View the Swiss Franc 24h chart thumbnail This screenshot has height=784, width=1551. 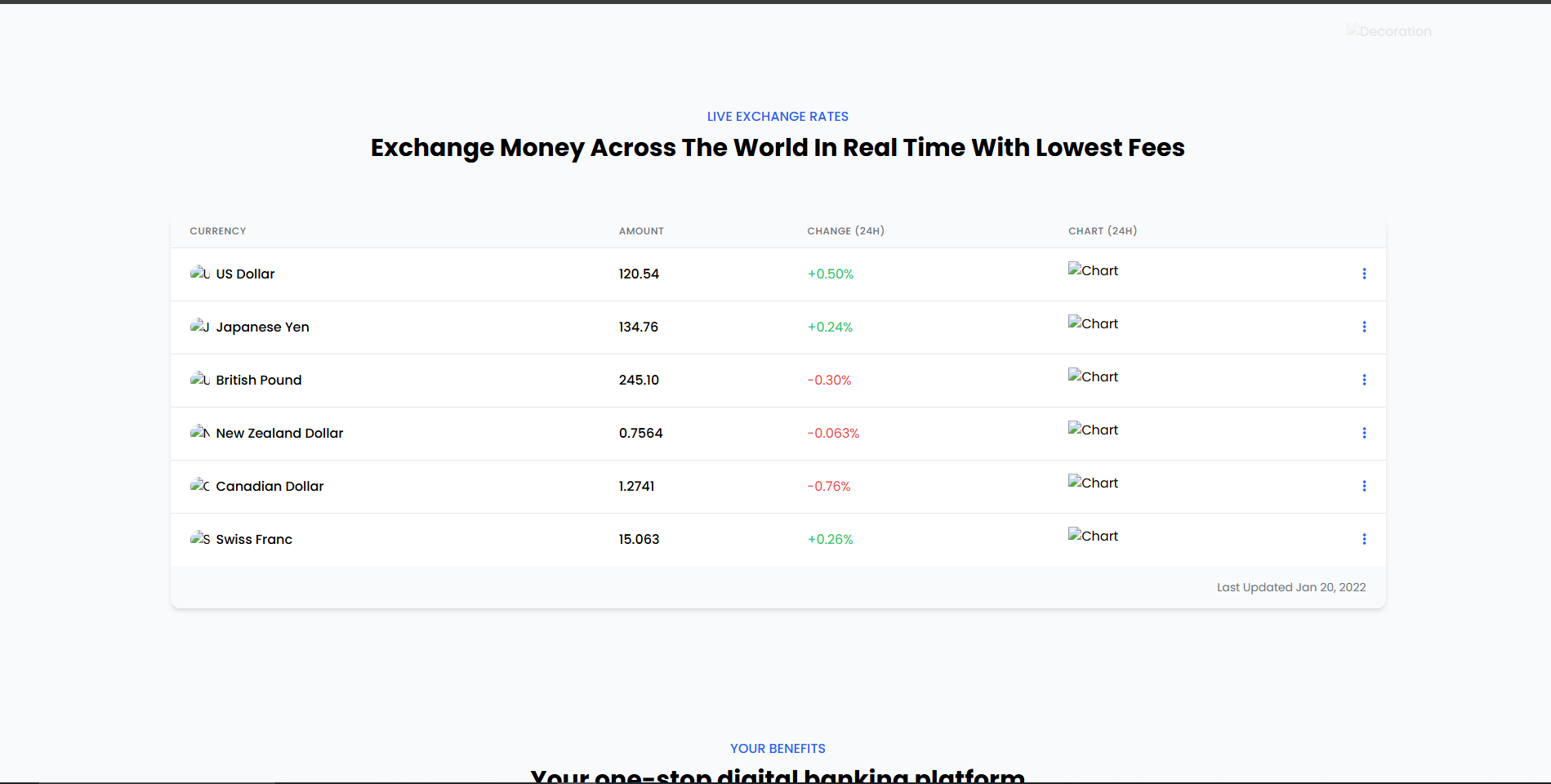click(1093, 536)
